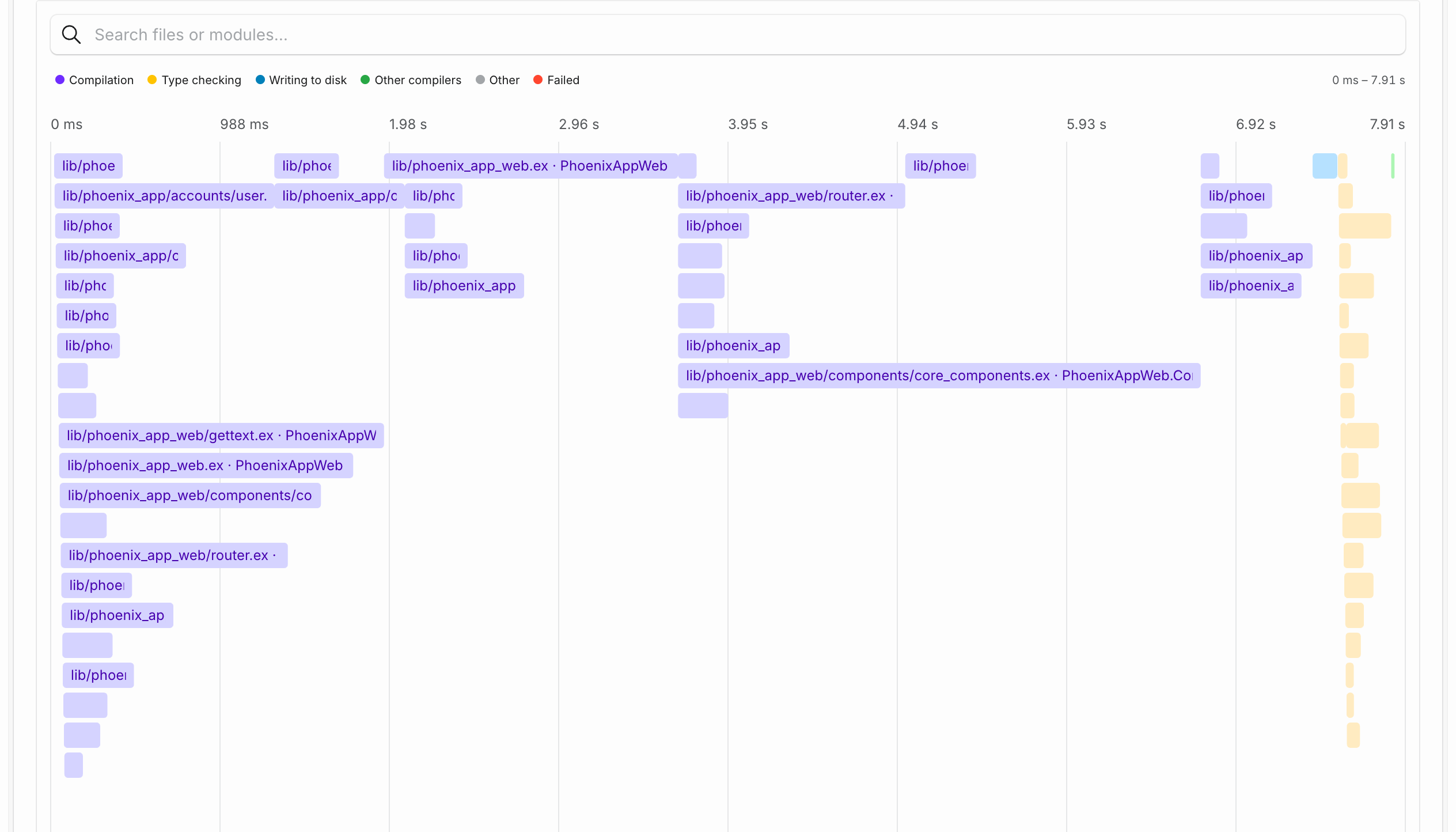Select the lib/phoenix_ap bar after 3.95 s
The width and height of the screenshot is (1456, 832).
point(733,346)
